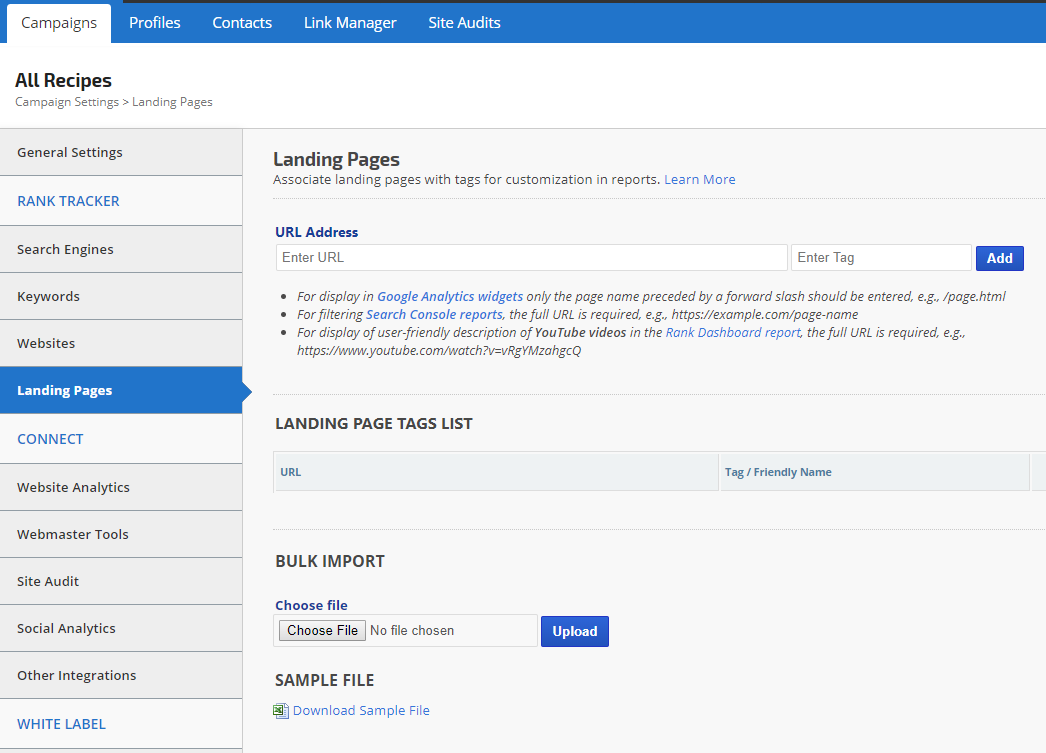This screenshot has height=753, width=1046.
Task: Open the Rank Dashboard report link
Action: click(732, 332)
